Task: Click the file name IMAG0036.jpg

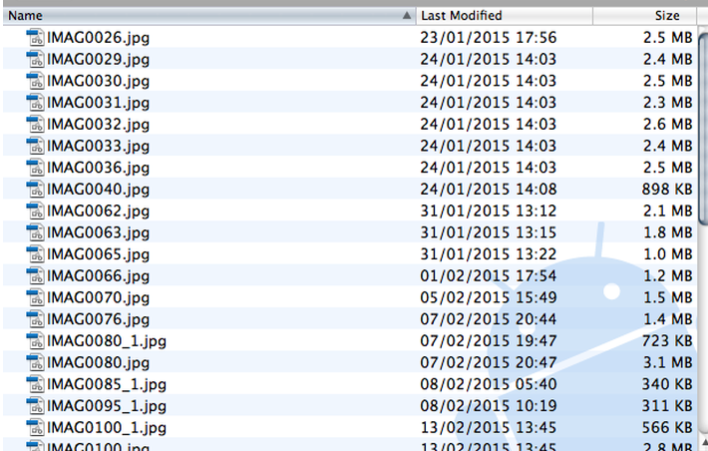Action: pyautogui.click(x=98, y=168)
